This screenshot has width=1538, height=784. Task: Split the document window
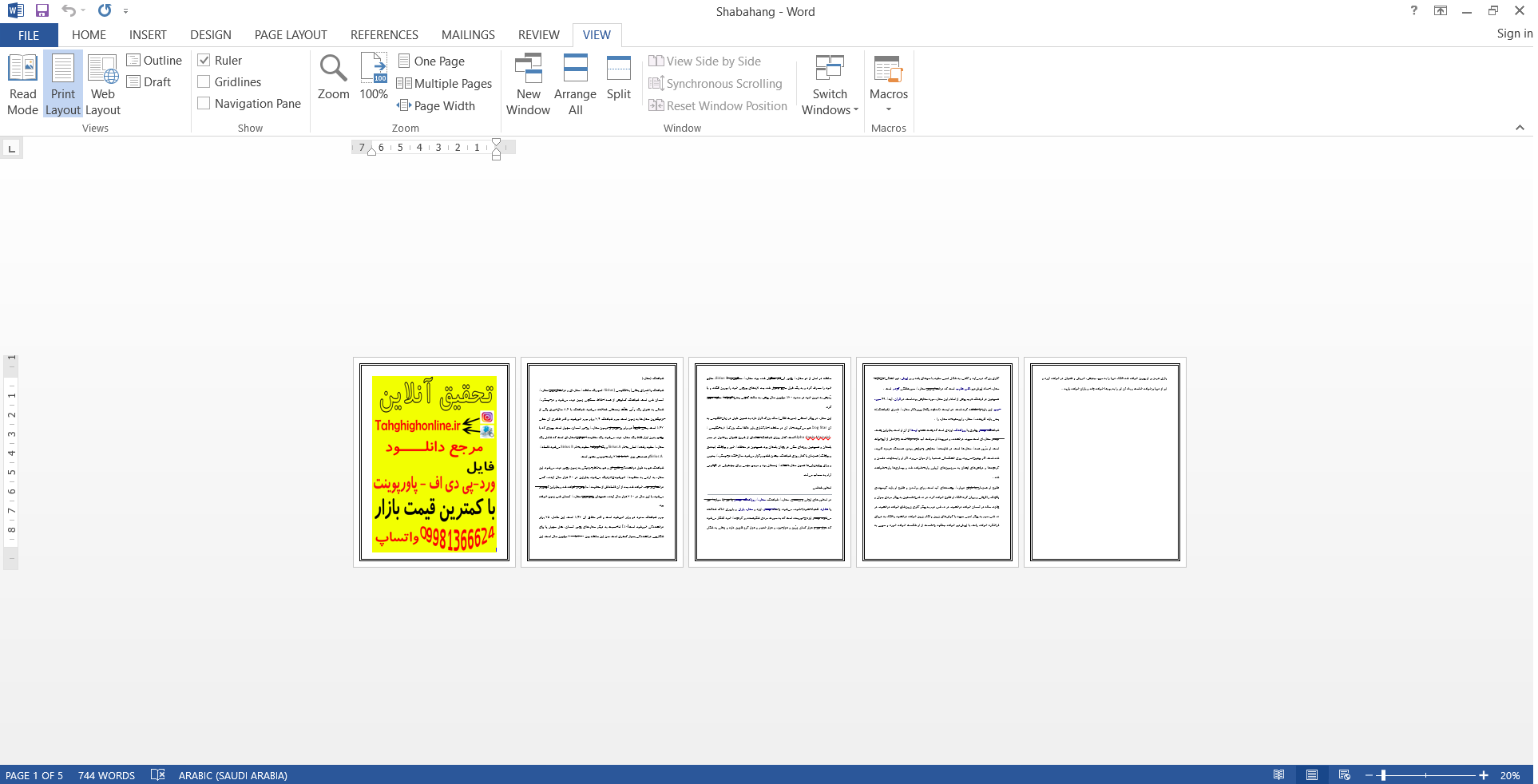(x=619, y=77)
